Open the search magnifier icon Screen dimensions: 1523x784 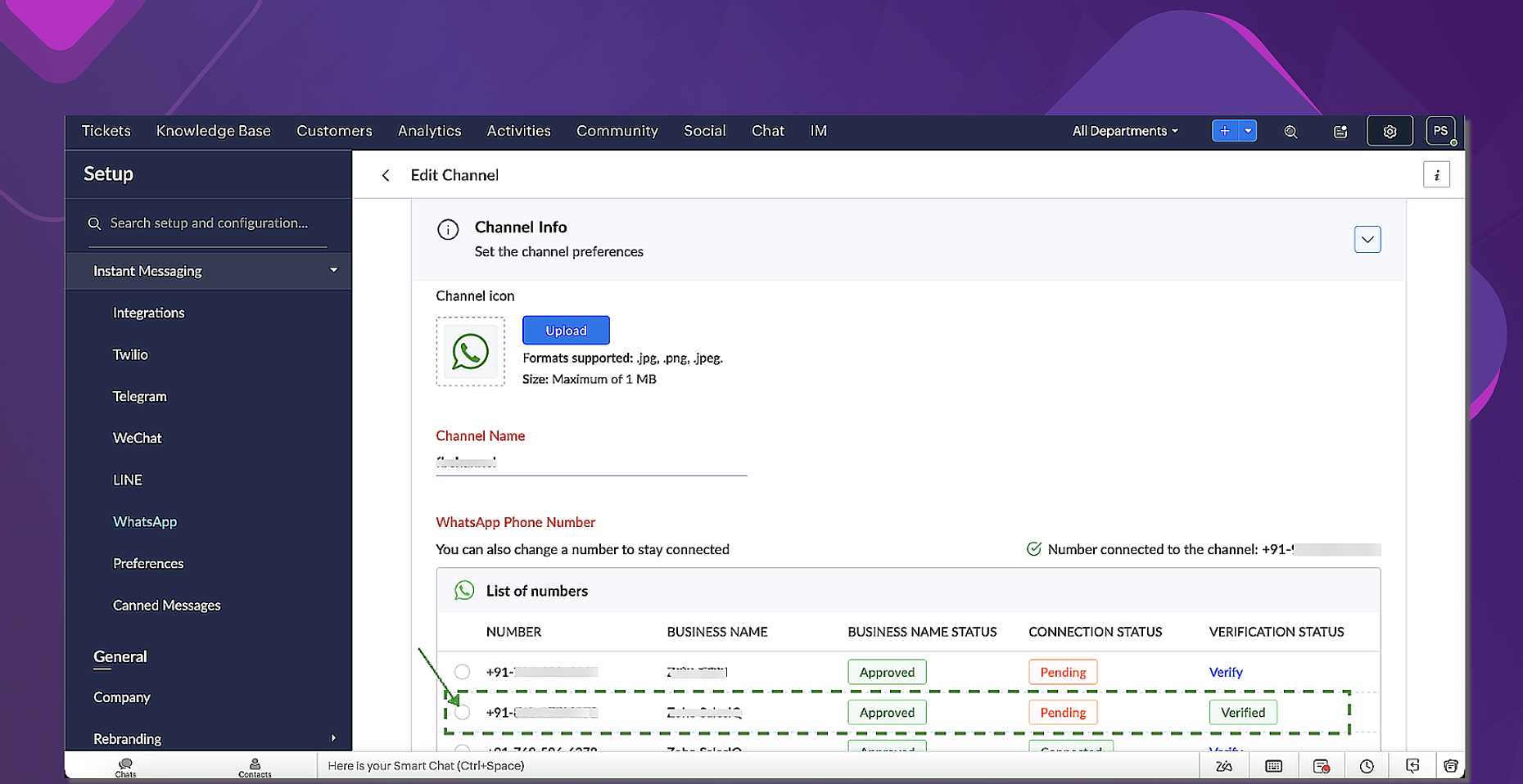click(1290, 132)
